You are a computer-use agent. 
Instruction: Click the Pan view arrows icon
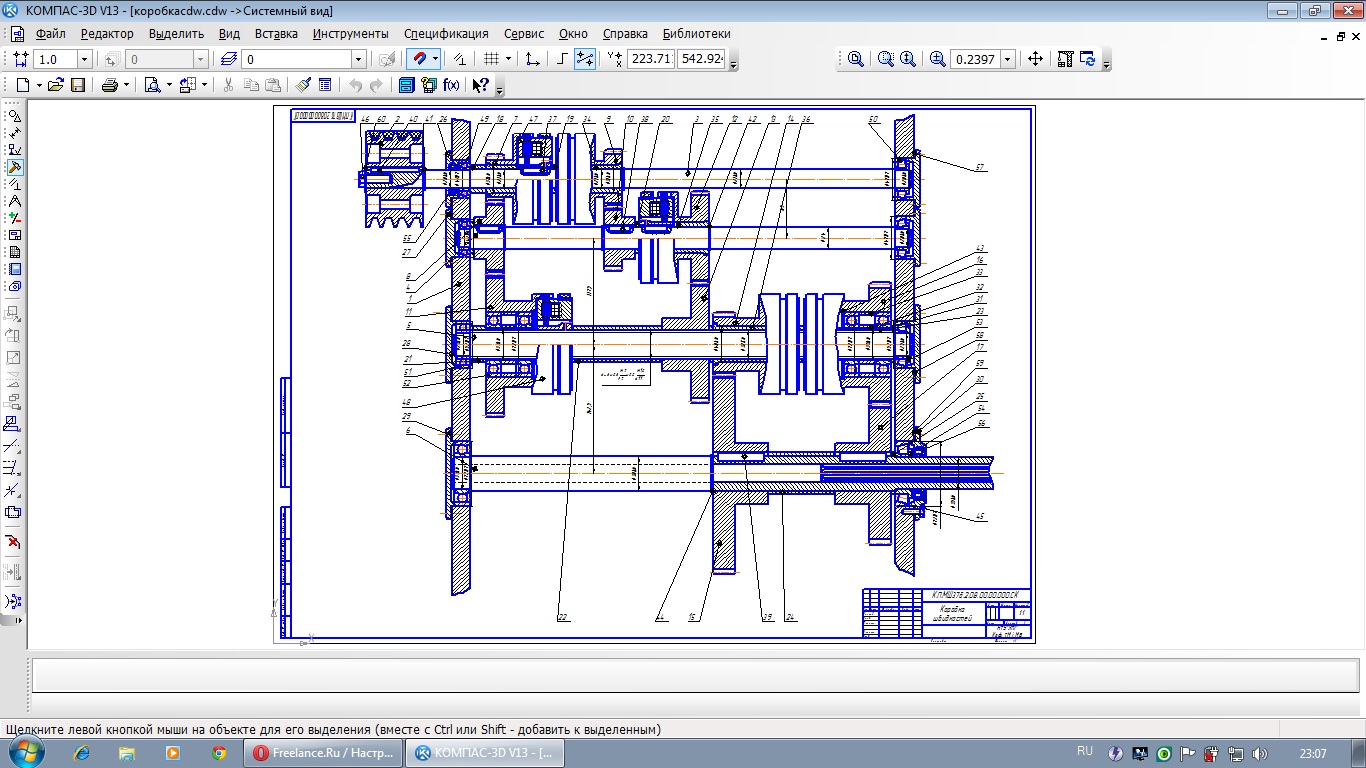pos(1035,59)
